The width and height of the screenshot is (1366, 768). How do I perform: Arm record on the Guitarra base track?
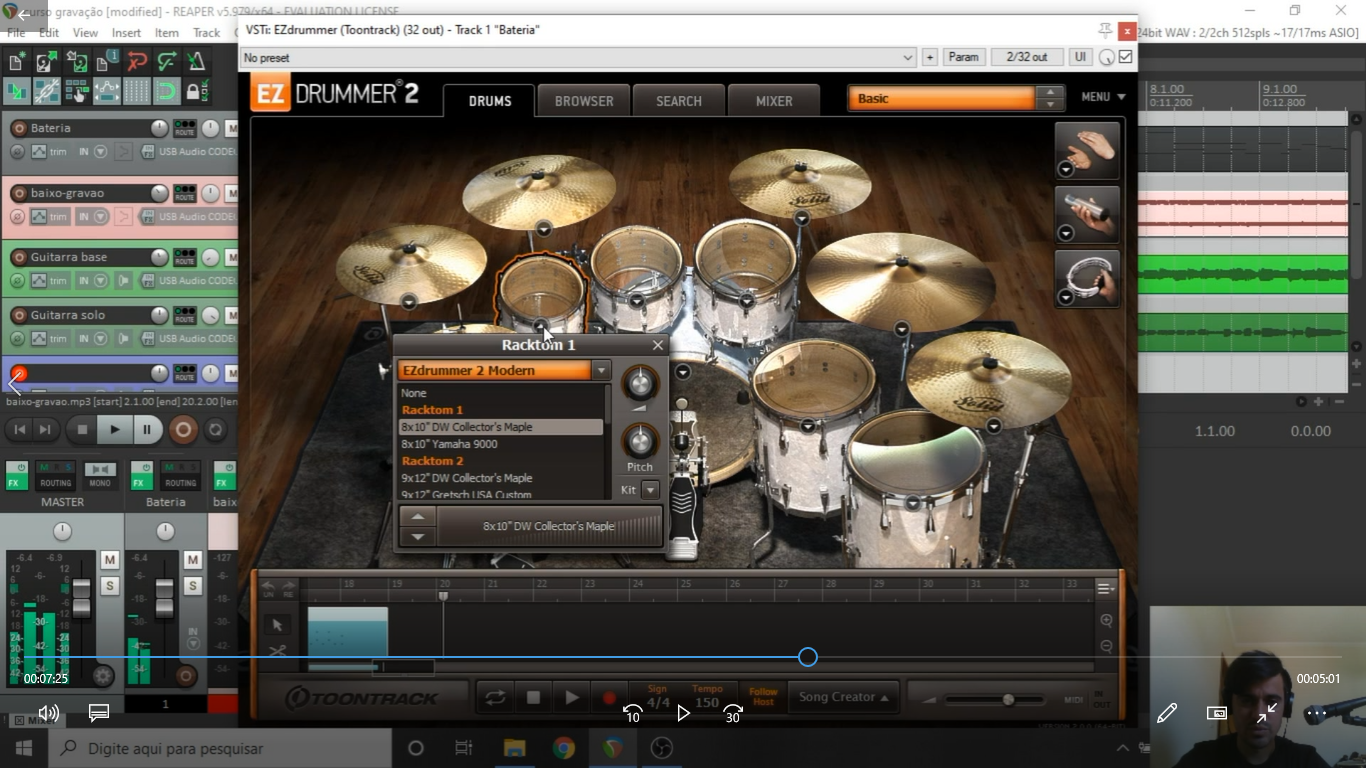coord(18,257)
